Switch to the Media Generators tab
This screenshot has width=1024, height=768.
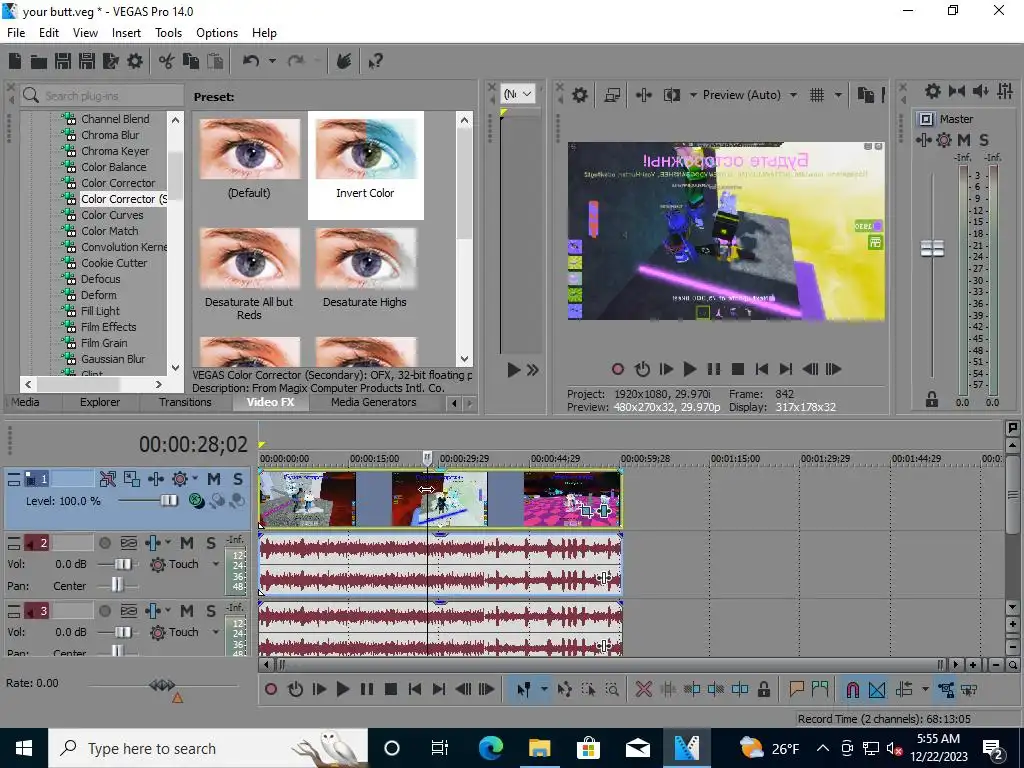click(374, 402)
